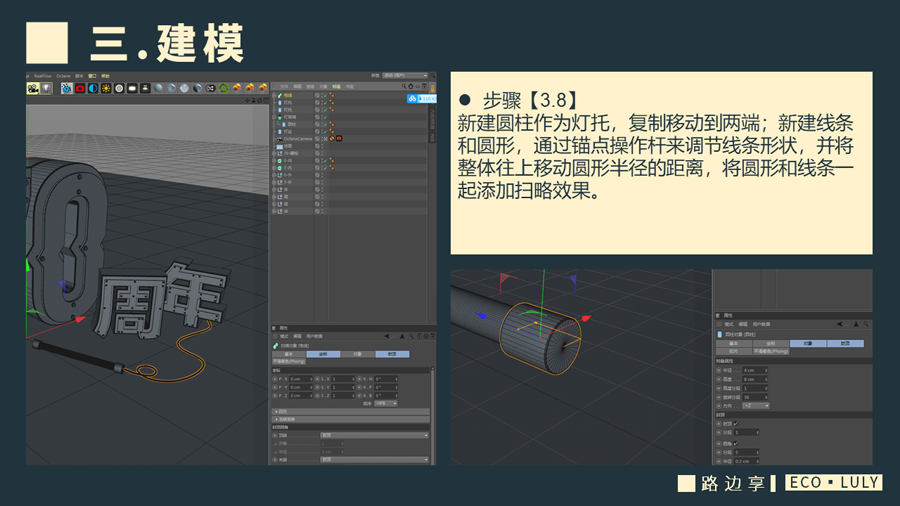Image resolution: width=900 pixels, height=506 pixels.
Task: Click back arrow in cylinder attributes panel
Action: pos(840,324)
